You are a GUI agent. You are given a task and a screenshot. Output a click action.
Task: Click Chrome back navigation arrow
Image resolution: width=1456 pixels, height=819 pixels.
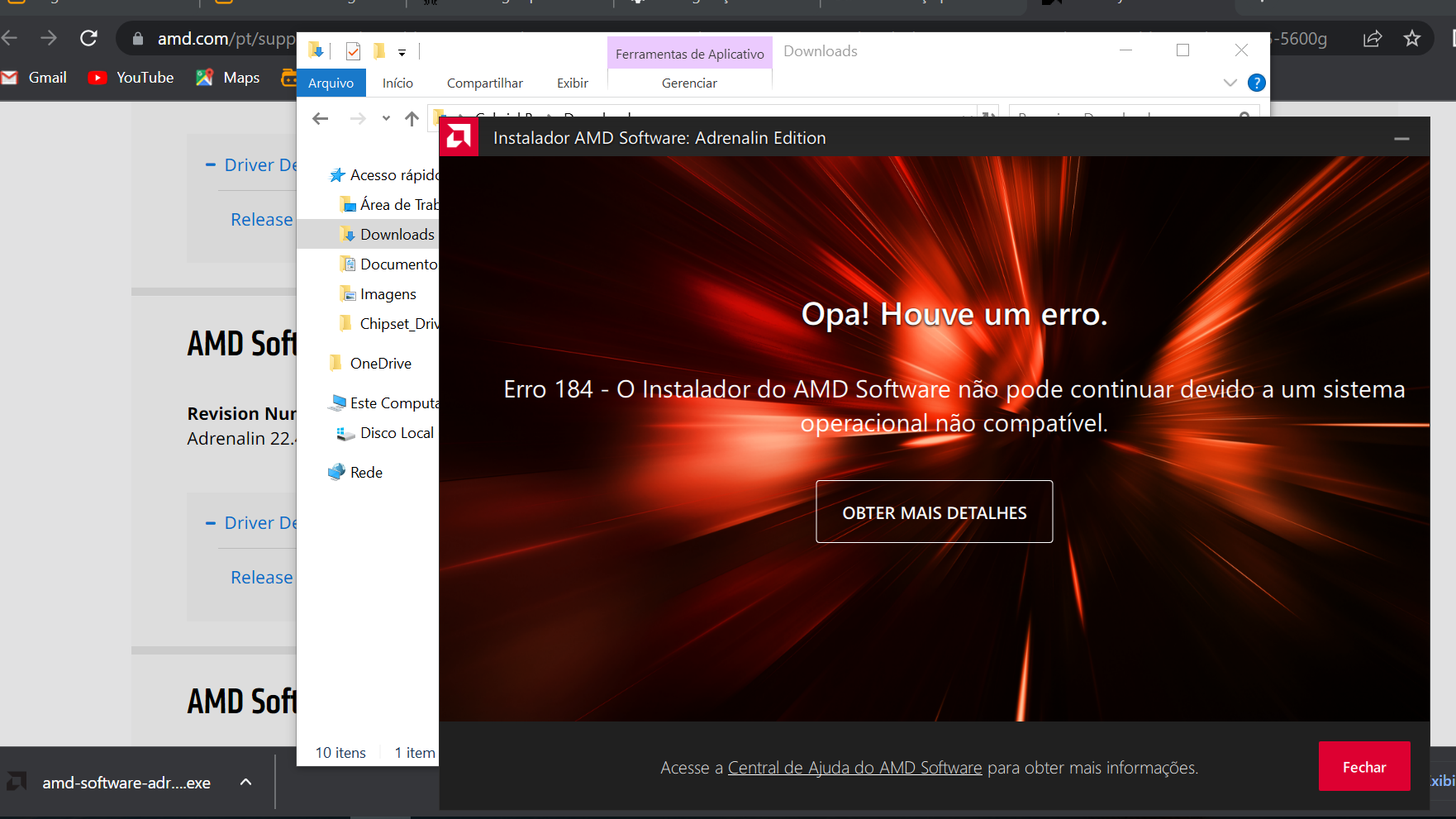tap(9, 38)
